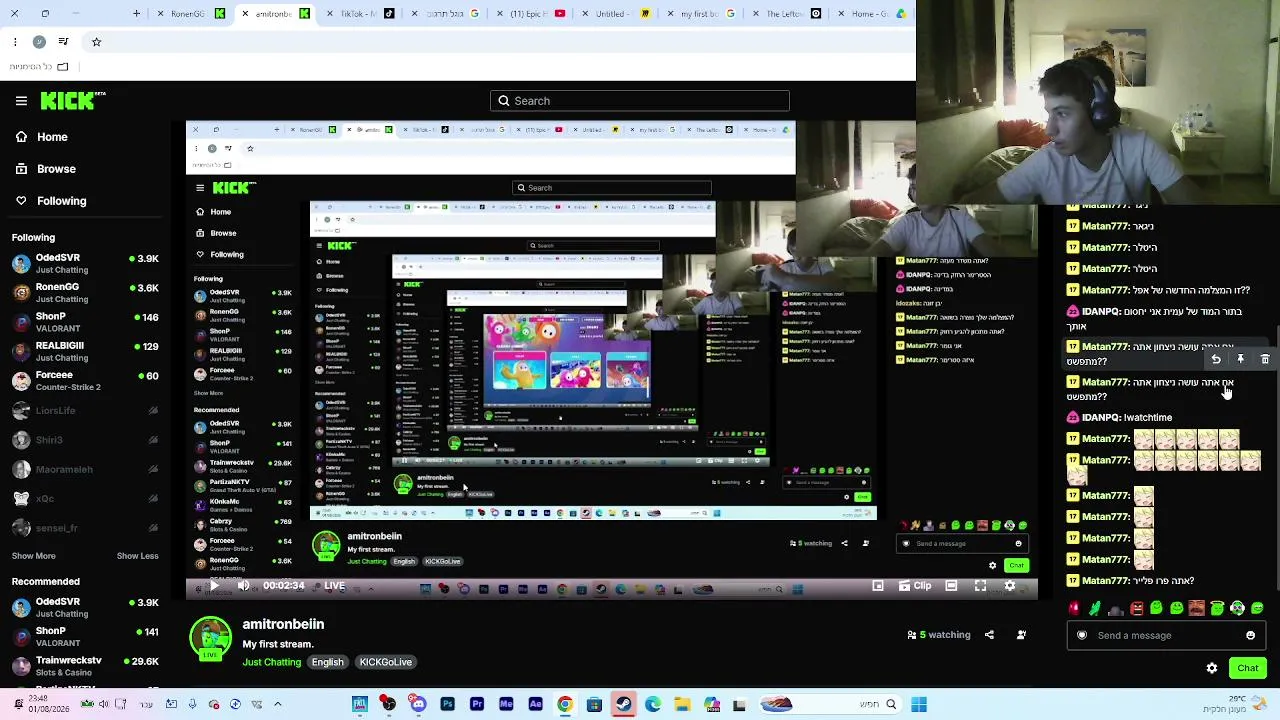Open Photoshop from the taskbar
This screenshot has height=720, width=1280.
pos(447,705)
